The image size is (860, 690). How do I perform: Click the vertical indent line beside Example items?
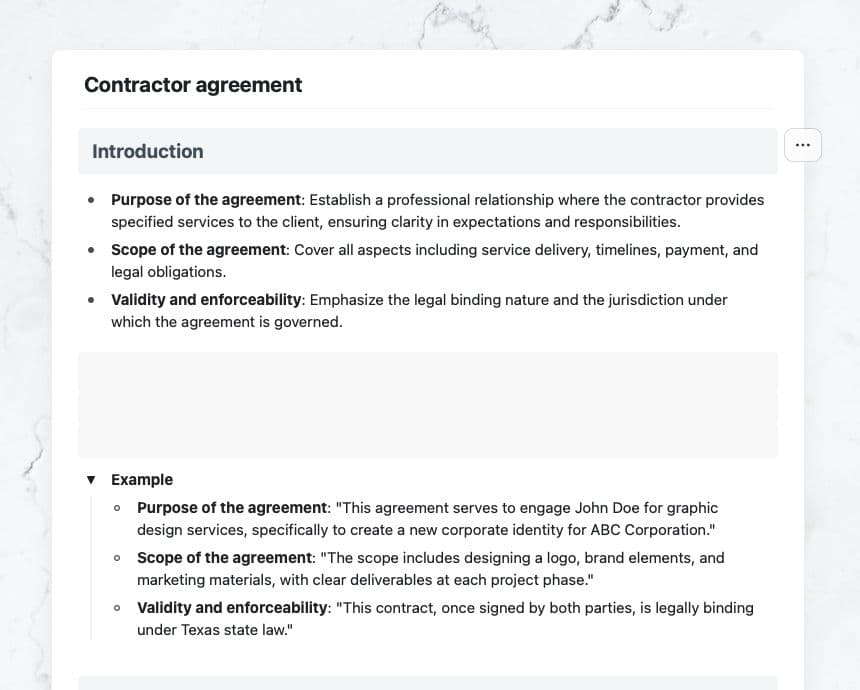click(x=91, y=568)
